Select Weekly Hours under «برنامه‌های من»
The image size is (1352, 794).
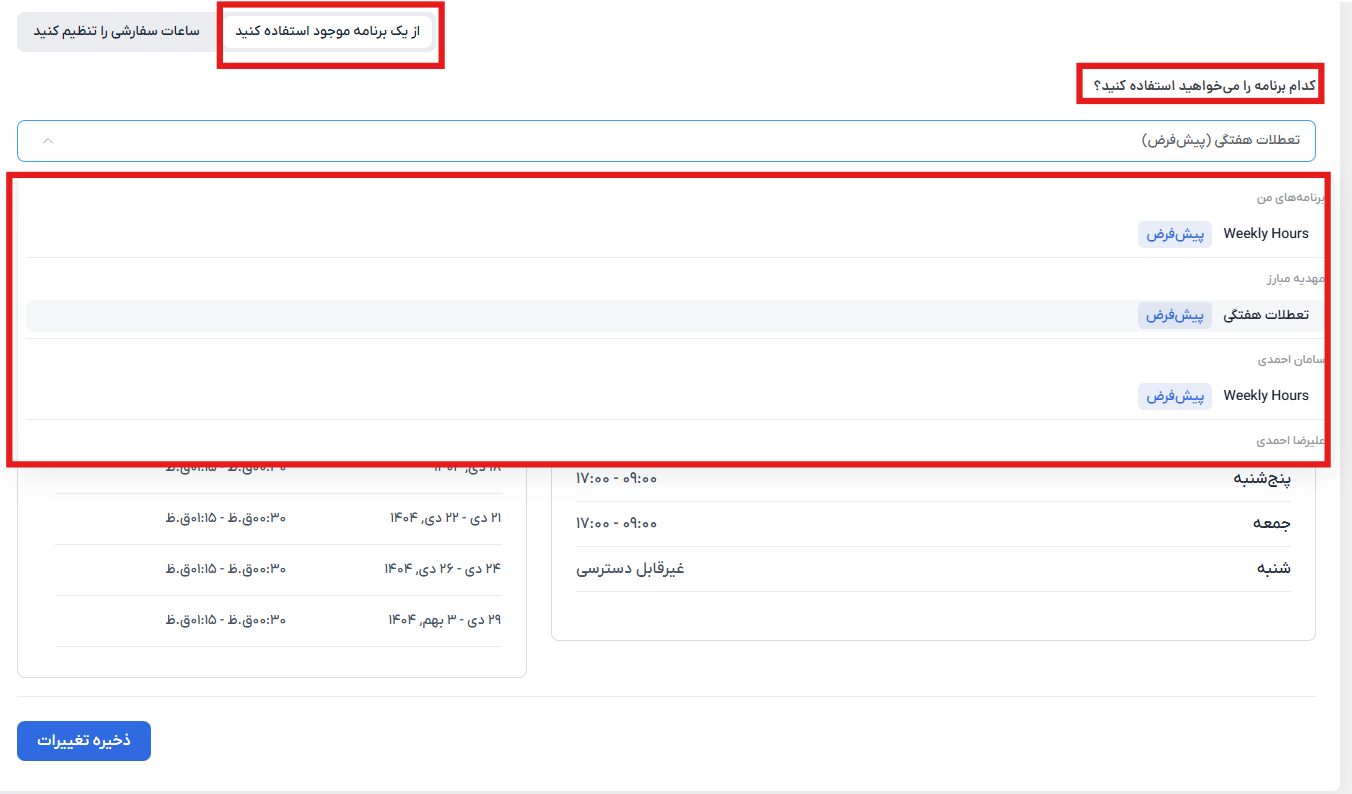coord(1265,234)
